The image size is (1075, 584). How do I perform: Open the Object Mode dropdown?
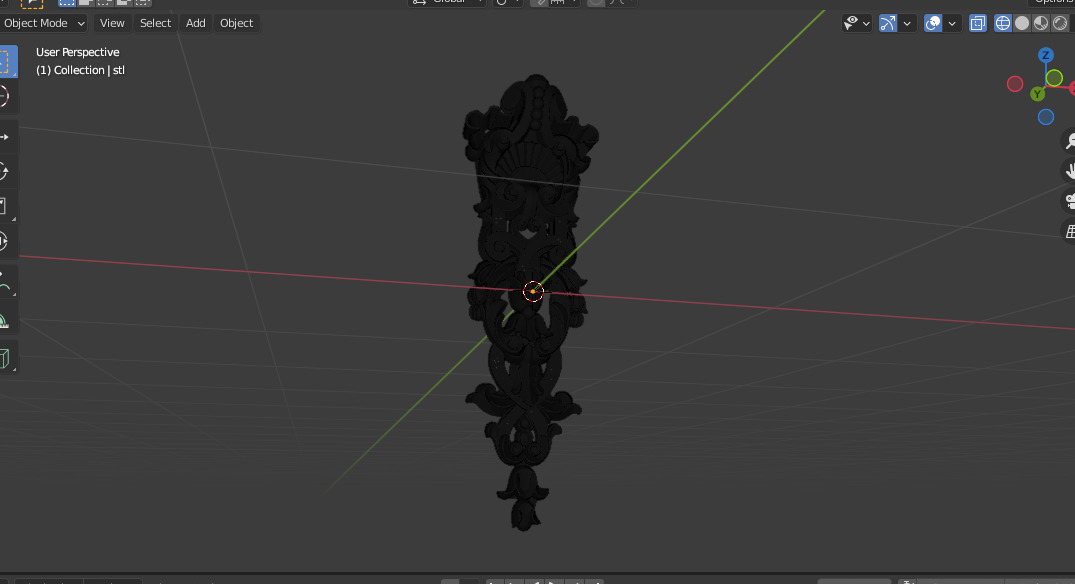pos(44,23)
